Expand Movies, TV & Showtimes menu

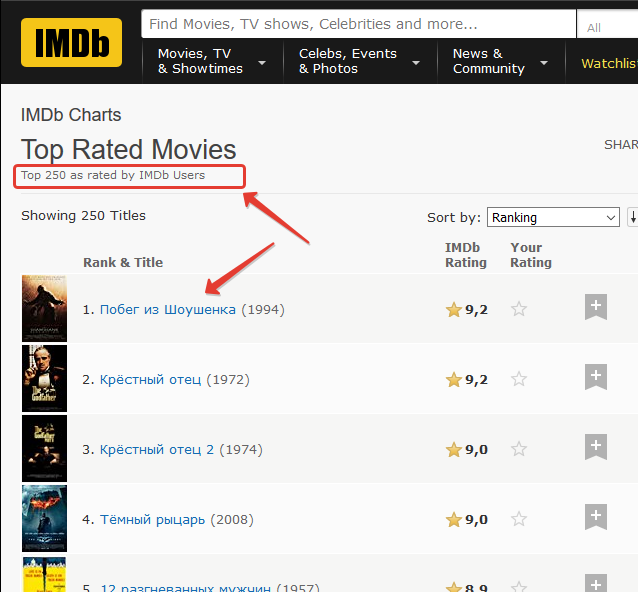pos(212,61)
